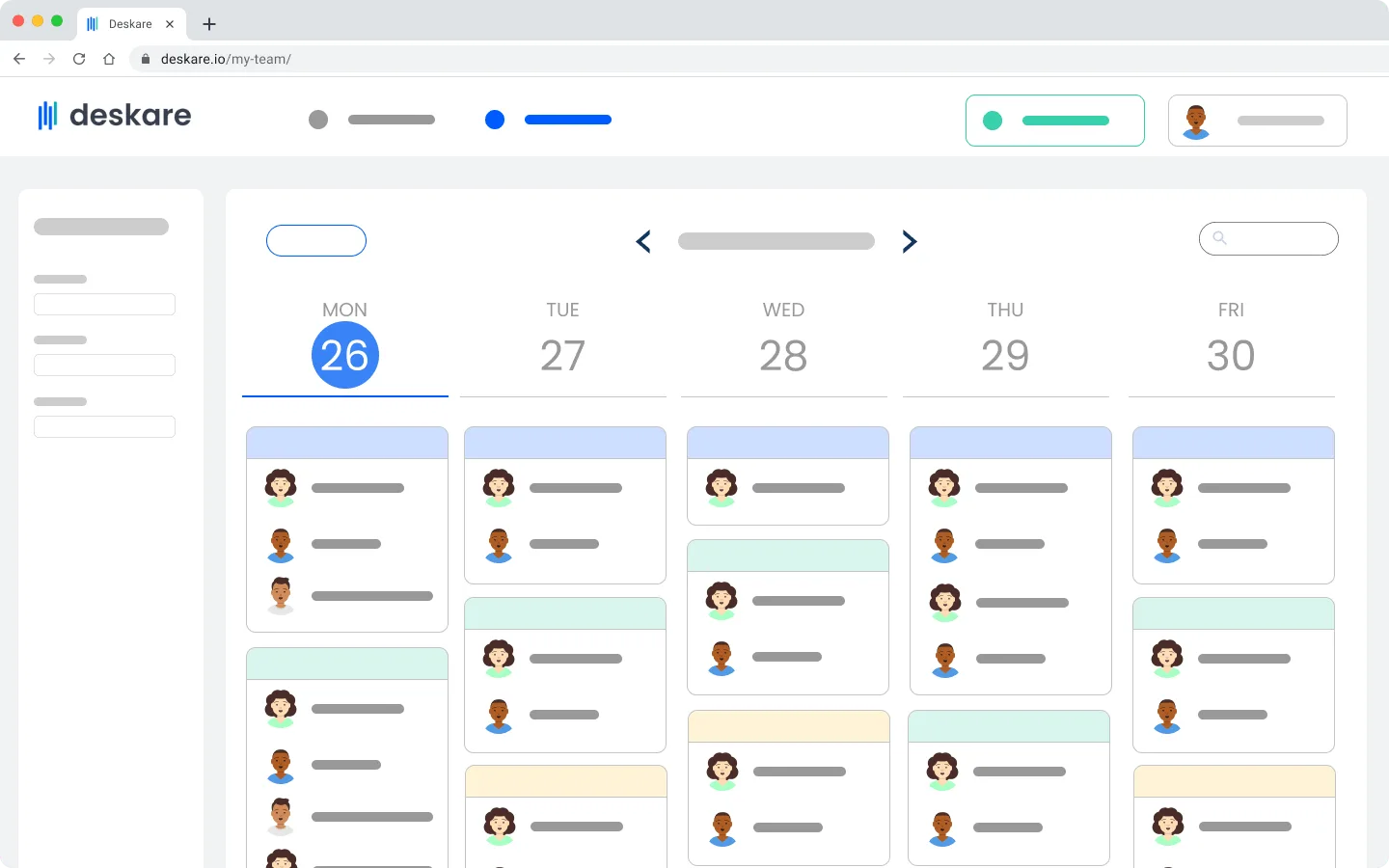This screenshot has height=868, width=1389.
Task: Click the Deskare logo
Action: click(114, 116)
